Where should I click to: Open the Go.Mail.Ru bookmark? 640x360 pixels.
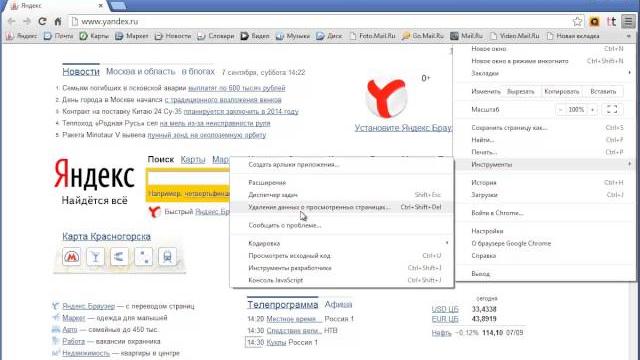tap(423, 36)
